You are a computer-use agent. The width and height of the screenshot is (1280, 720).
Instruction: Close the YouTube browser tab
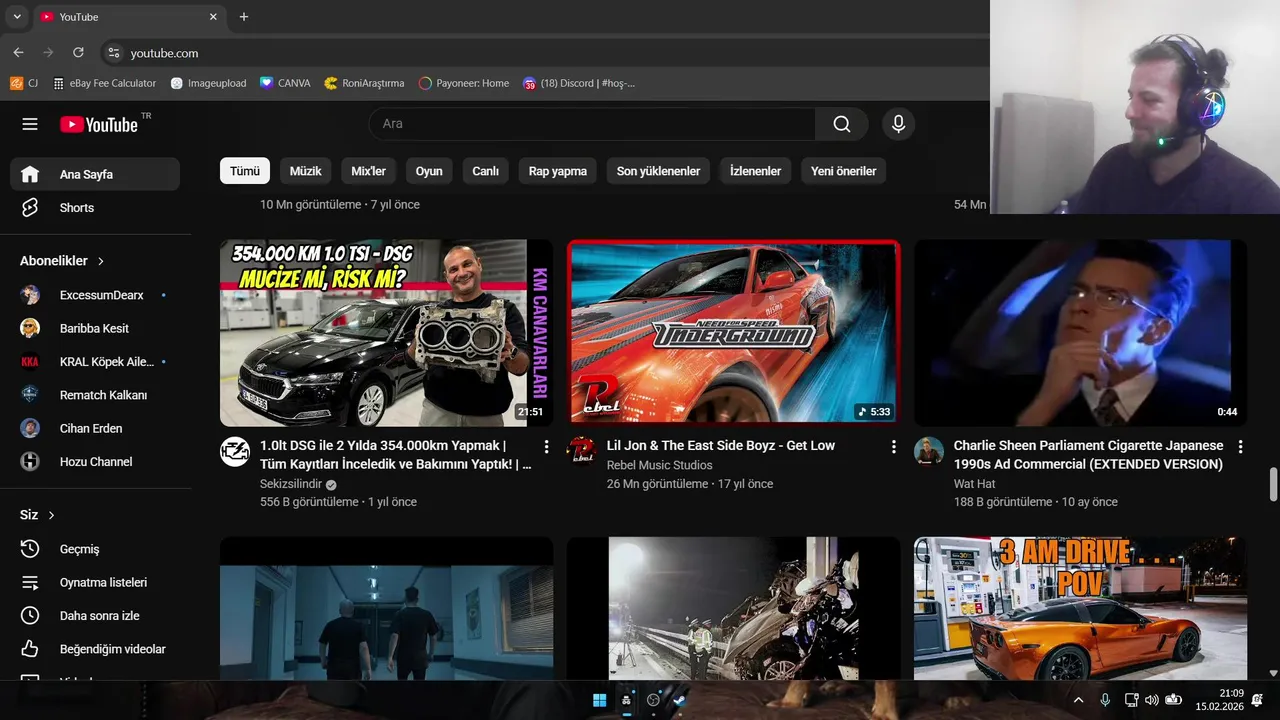pos(213,17)
